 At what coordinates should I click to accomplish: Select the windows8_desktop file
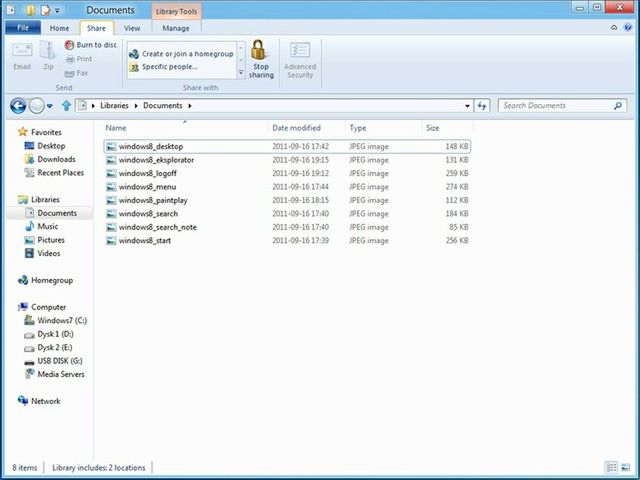(287, 146)
